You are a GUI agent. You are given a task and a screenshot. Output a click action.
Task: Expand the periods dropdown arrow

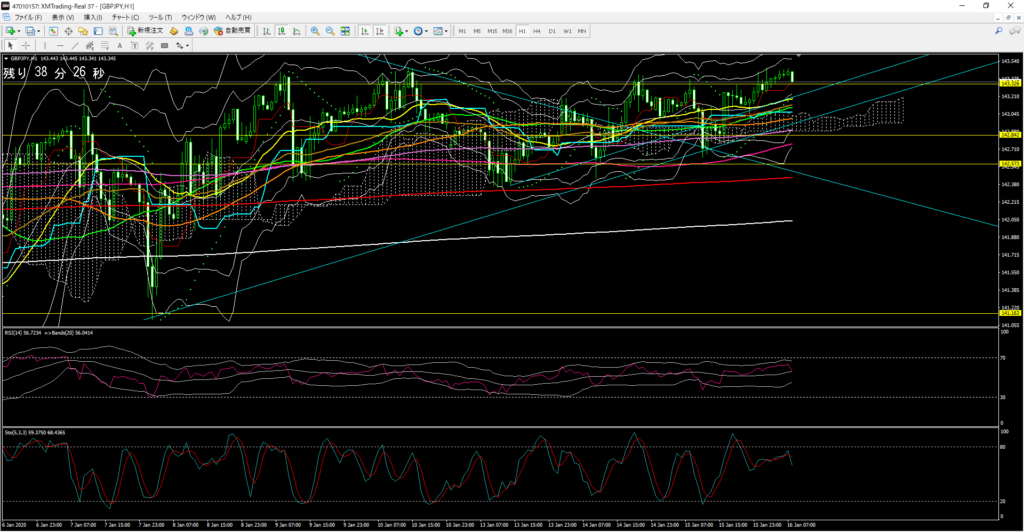(x=426, y=31)
